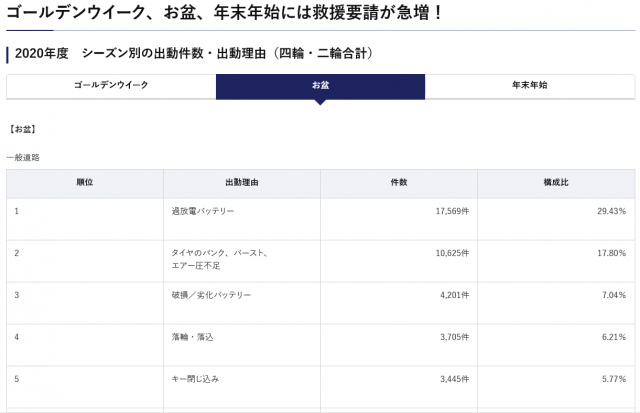
Task: Click the 一般道路 table caption
Action: 23,158
